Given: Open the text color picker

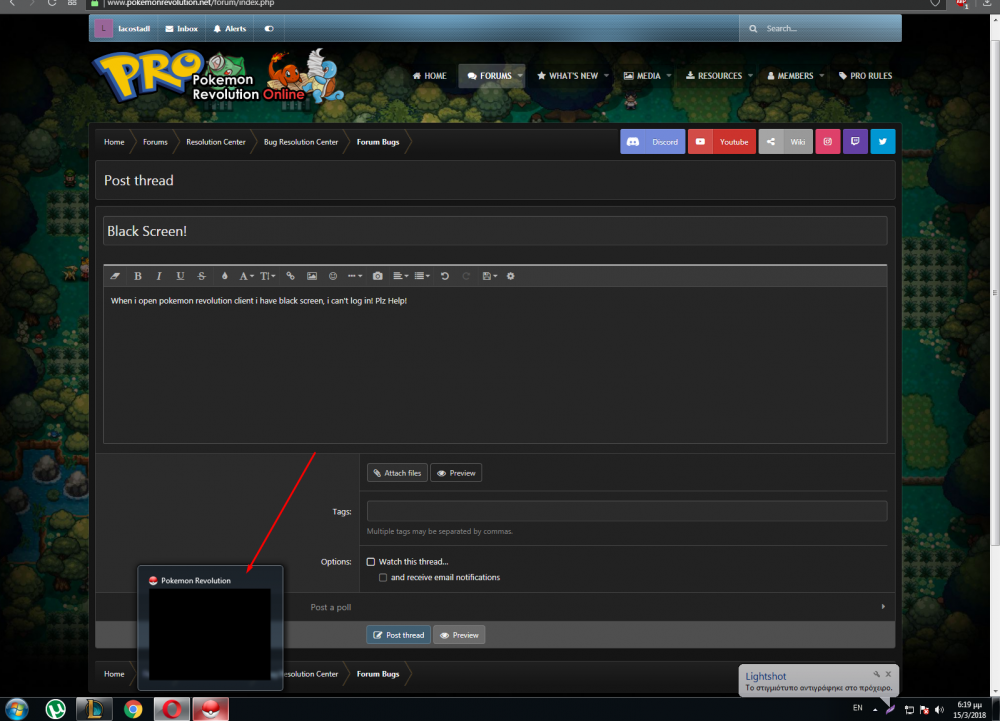Looking at the screenshot, I should click(224, 276).
